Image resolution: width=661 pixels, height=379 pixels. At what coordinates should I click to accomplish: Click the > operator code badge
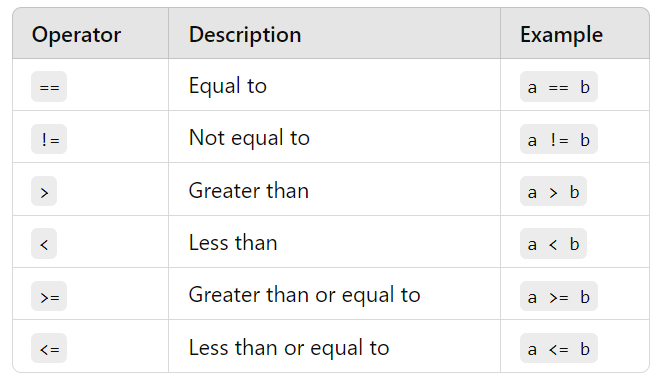44,191
